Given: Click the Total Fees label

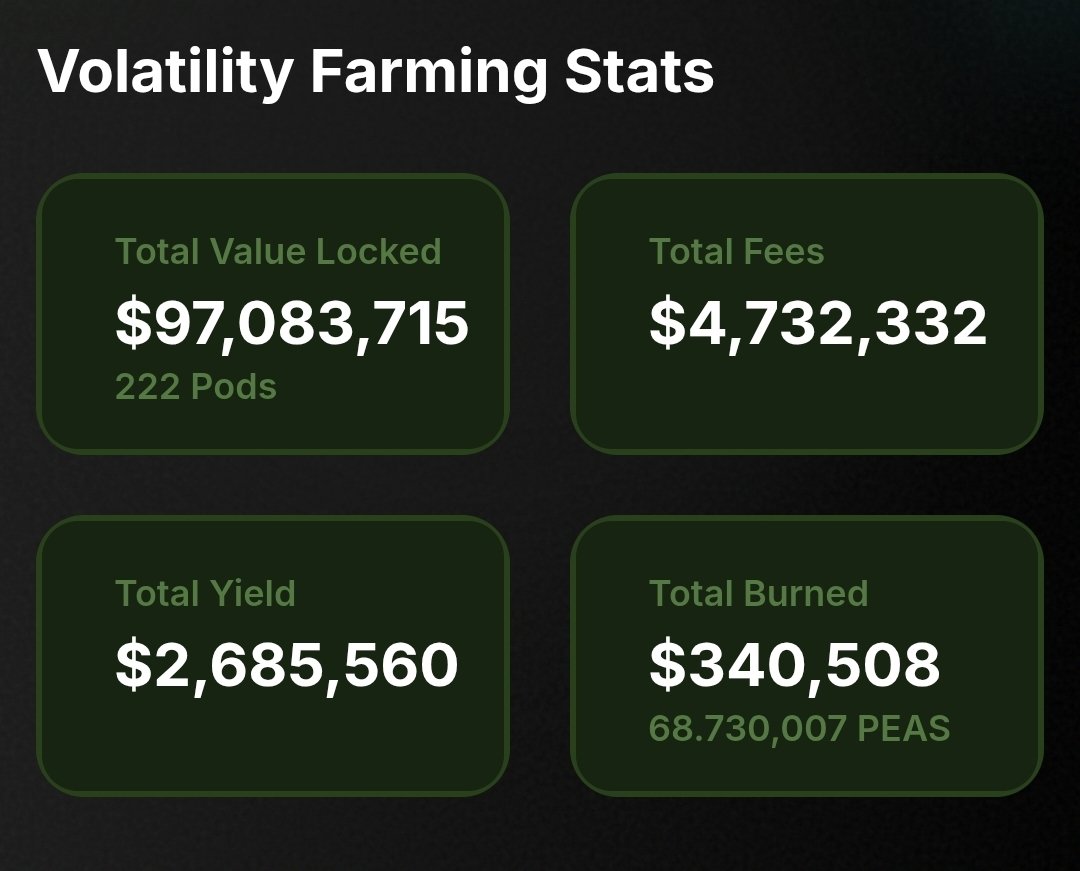Looking at the screenshot, I should (736, 251).
